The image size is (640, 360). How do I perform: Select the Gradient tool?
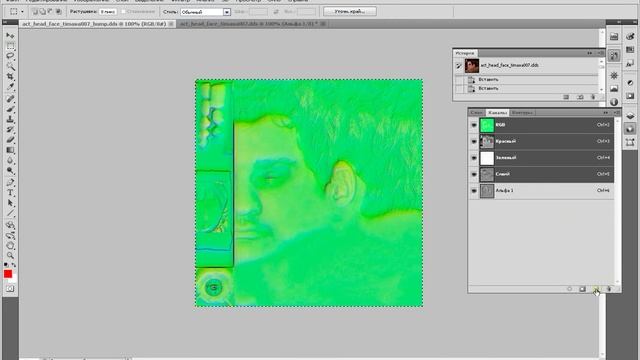click(10, 150)
